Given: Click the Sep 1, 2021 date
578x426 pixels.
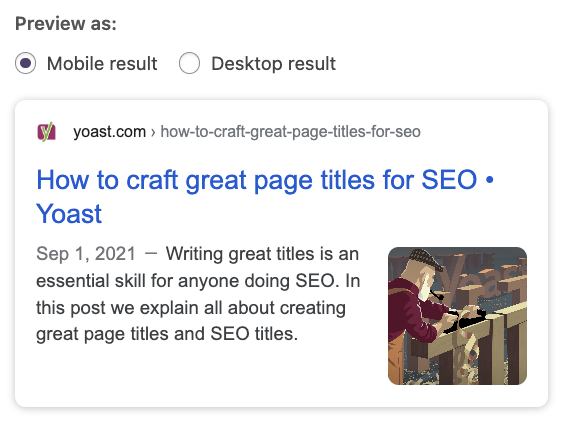Looking at the screenshot, I should (x=86, y=254).
